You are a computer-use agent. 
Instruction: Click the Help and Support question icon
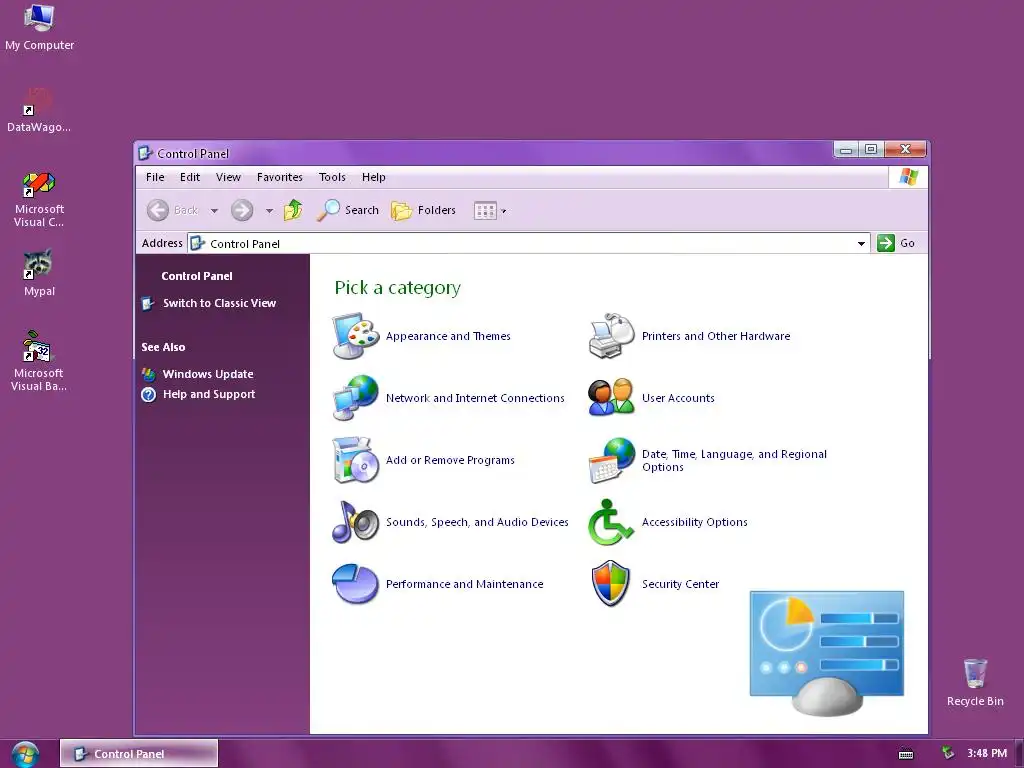(x=148, y=394)
